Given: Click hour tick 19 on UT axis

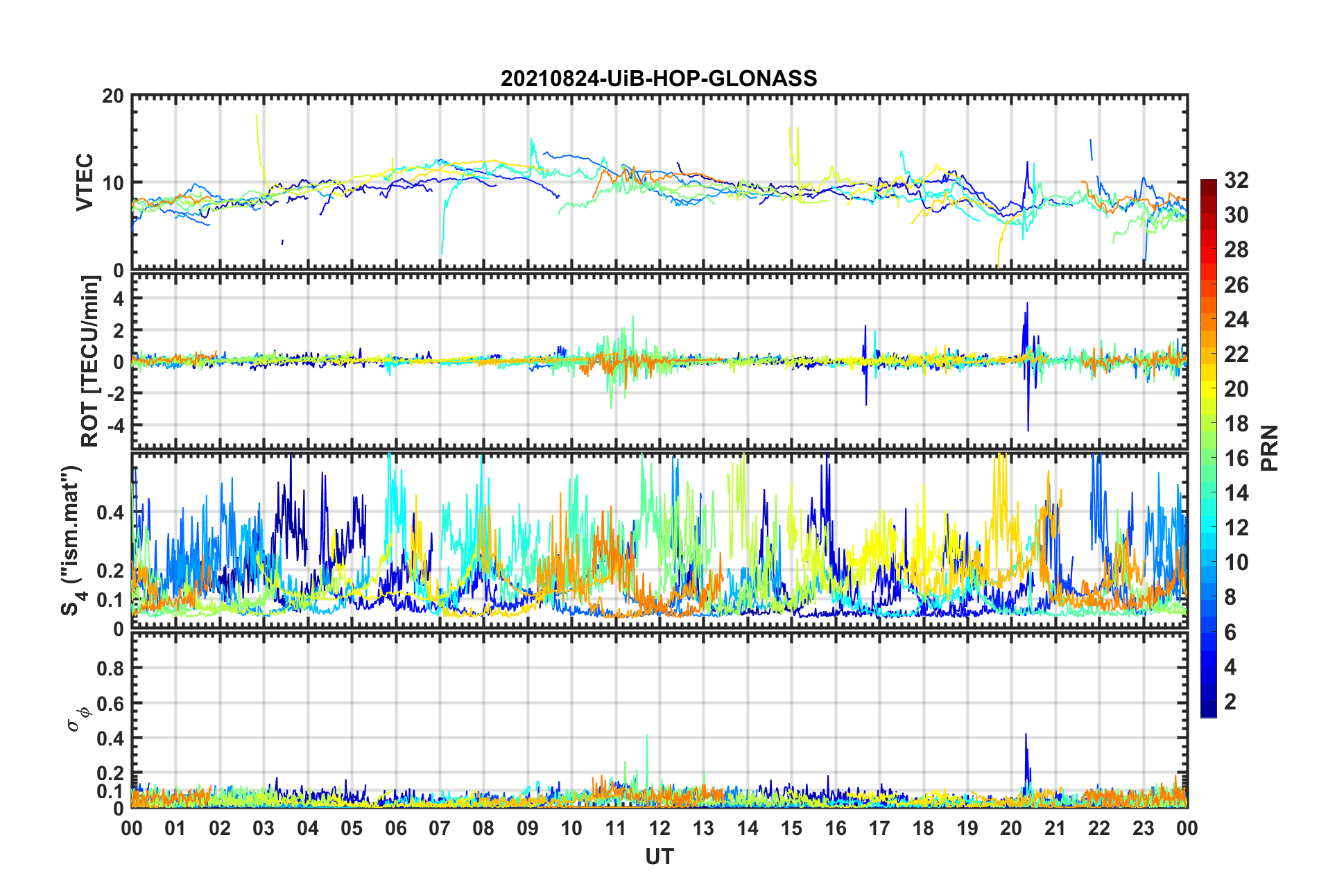Looking at the screenshot, I should tap(967, 828).
